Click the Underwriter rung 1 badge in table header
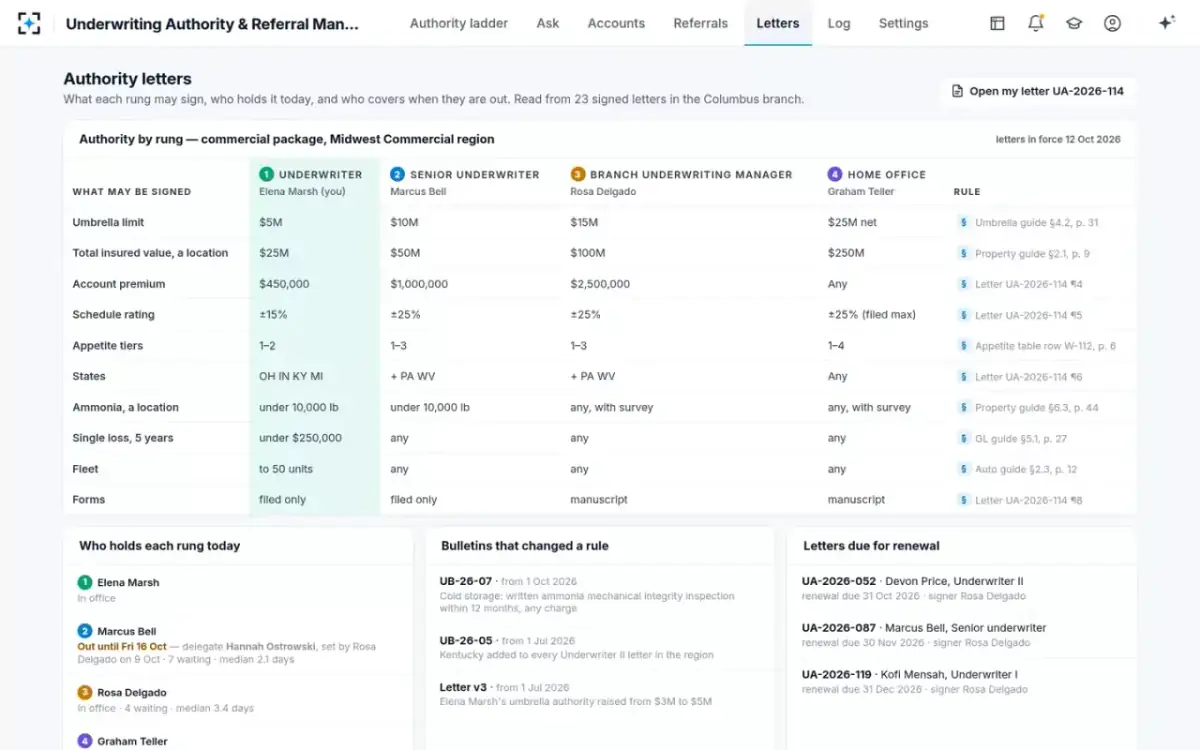 pyautogui.click(x=266, y=174)
